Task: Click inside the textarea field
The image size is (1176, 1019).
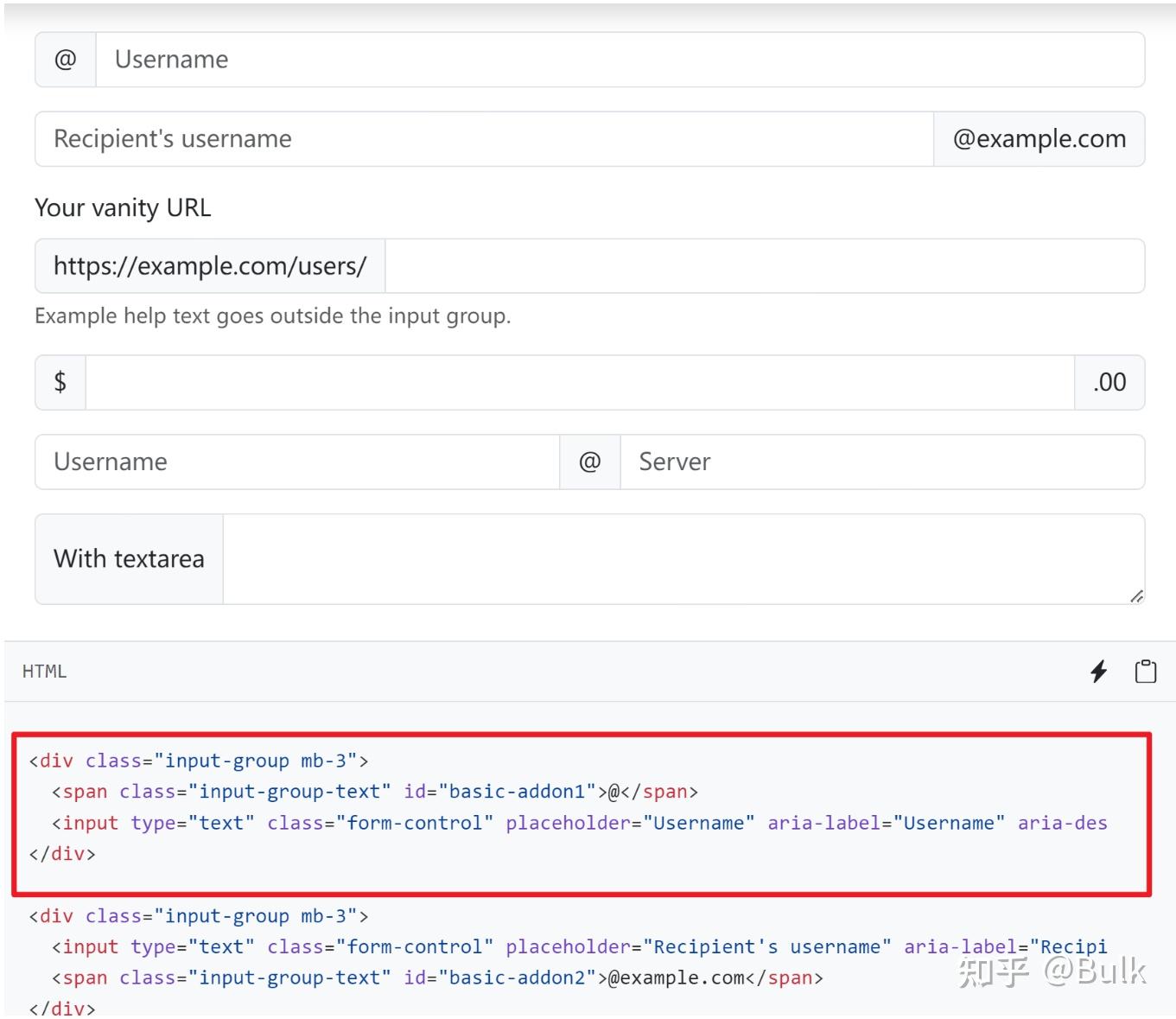Action: click(683, 559)
